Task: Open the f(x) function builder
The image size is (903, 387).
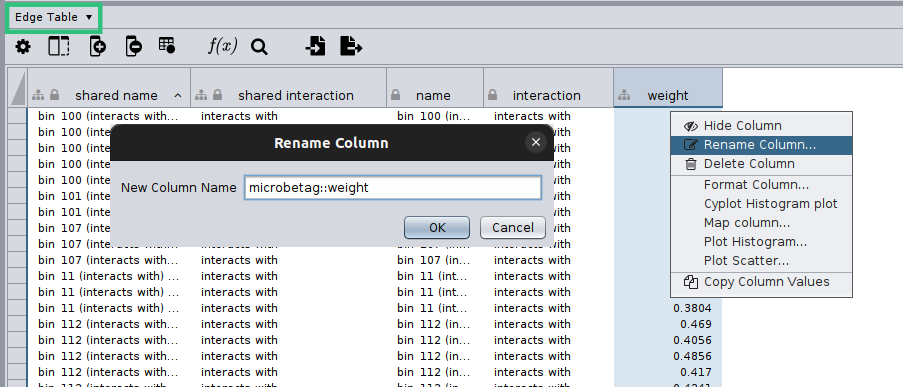Action: pos(222,46)
